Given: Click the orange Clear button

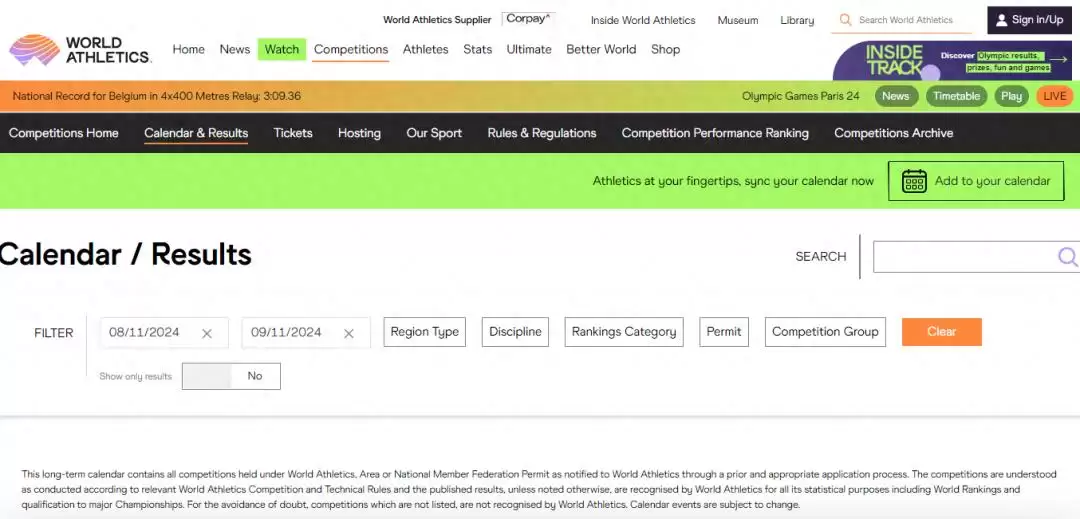Looking at the screenshot, I should click(x=942, y=332).
